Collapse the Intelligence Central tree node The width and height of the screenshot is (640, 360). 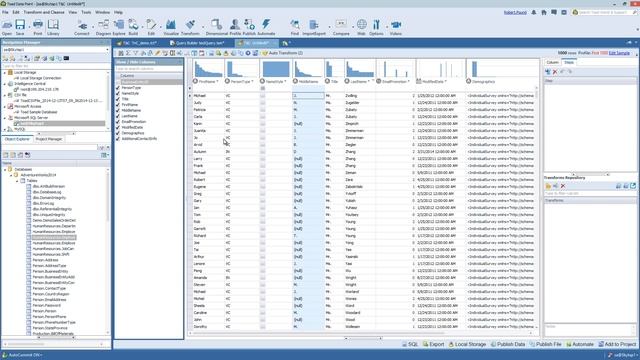tap(5, 84)
